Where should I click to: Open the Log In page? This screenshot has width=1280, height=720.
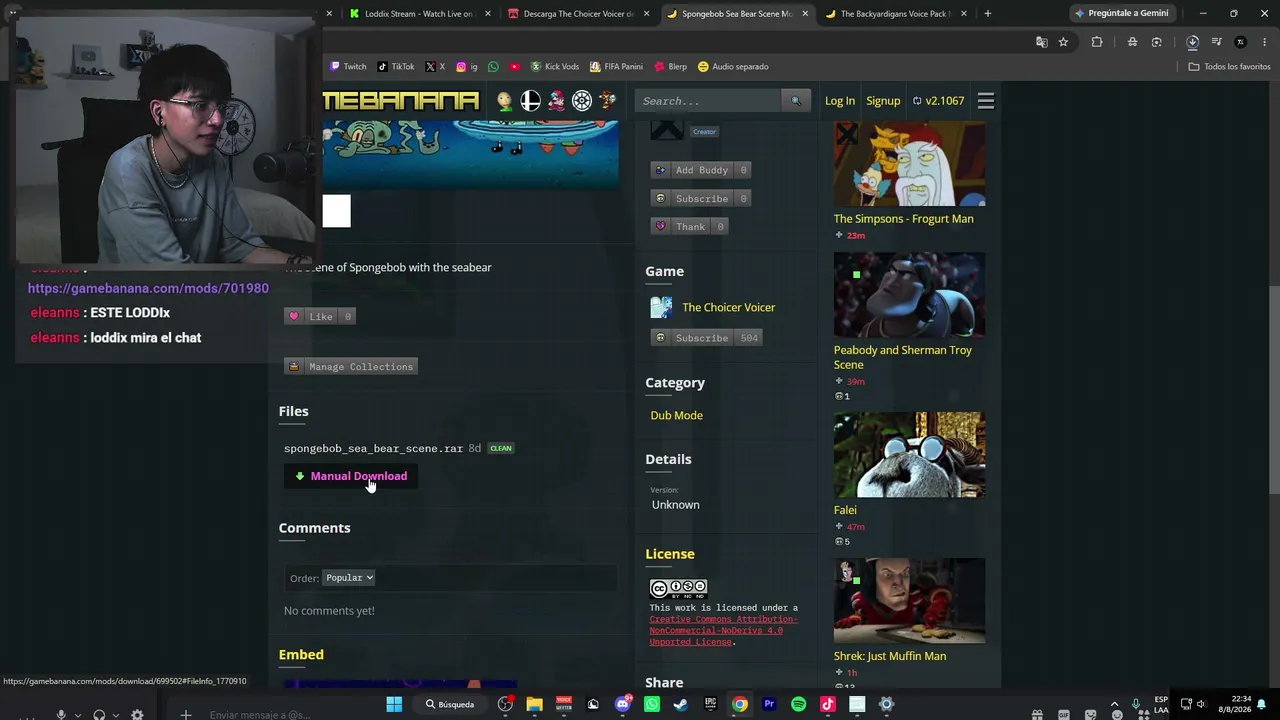tap(840, 101)
